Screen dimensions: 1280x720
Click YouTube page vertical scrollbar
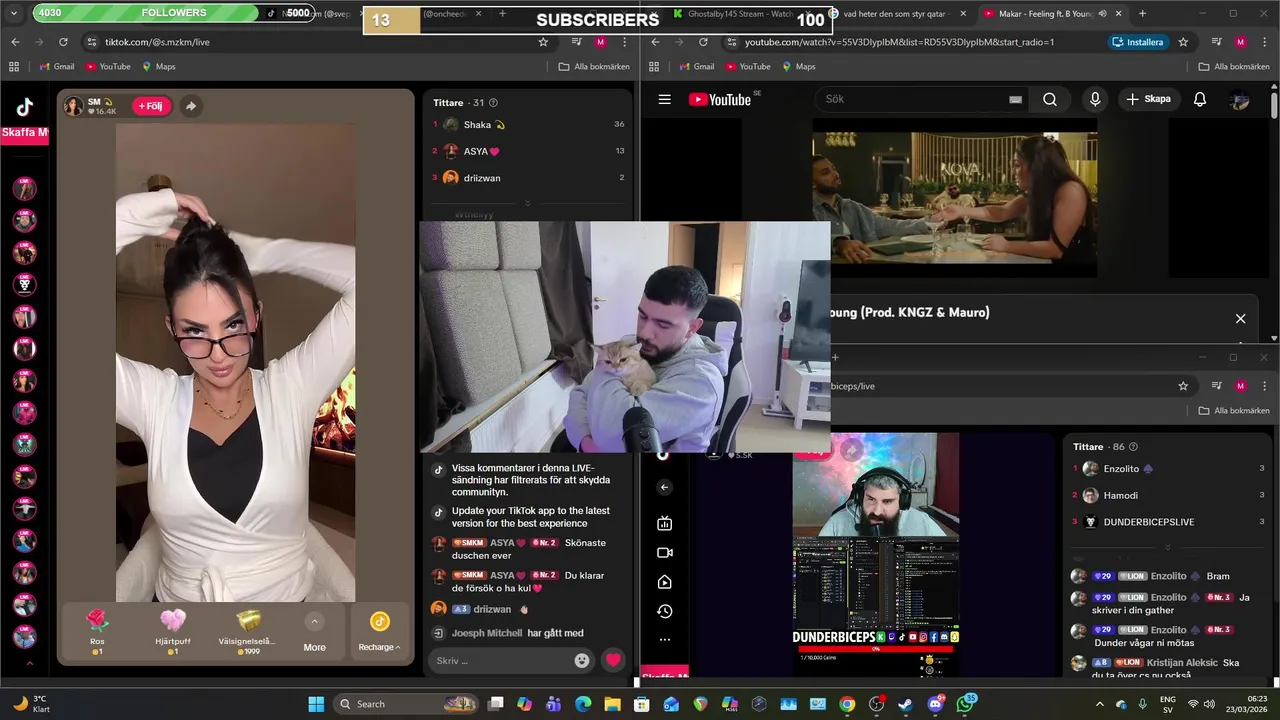[1274, 104]
